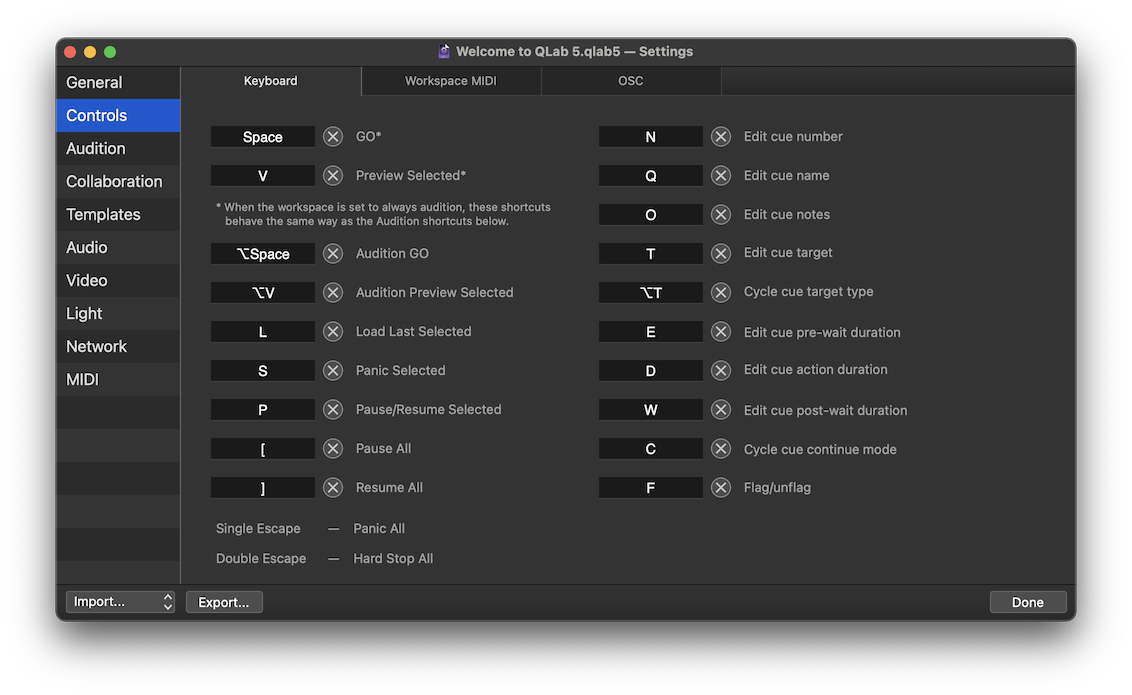This screenshot has height=695, width=1132.
Task: Open the Import options menu
Action: [120, 601]
